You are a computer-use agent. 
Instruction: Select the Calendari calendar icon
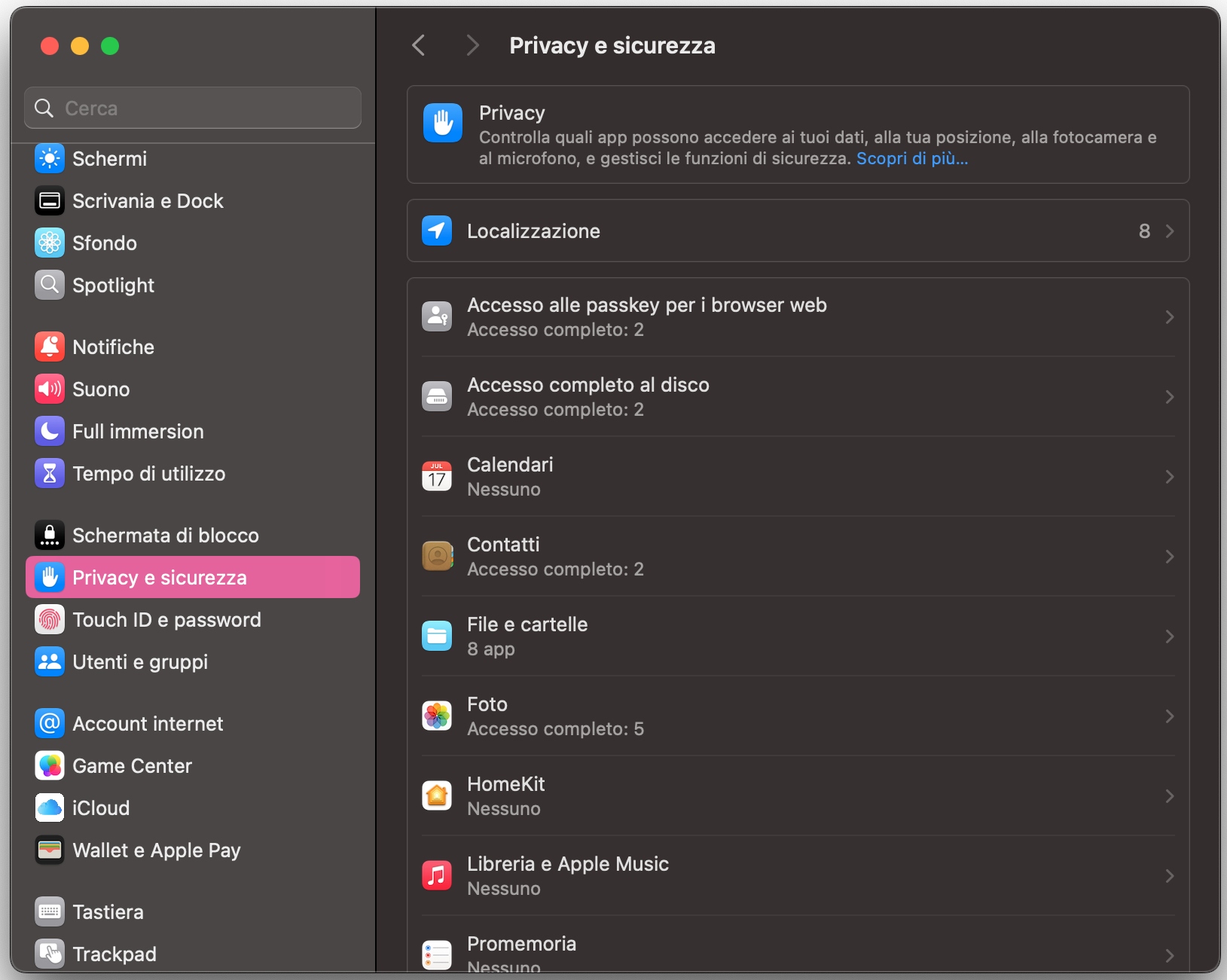[437, 476]
